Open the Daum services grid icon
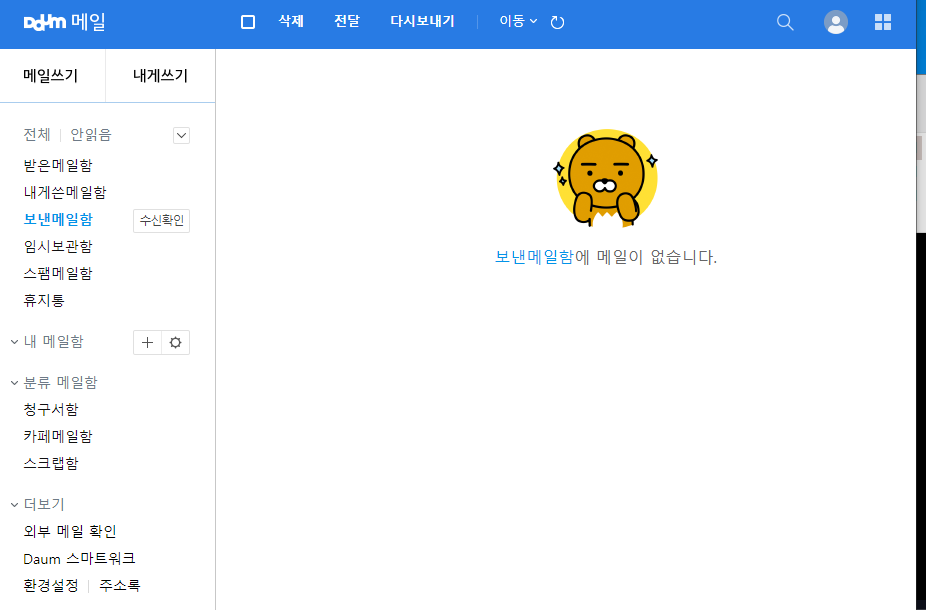926x610 pixels. coord(883,22)
